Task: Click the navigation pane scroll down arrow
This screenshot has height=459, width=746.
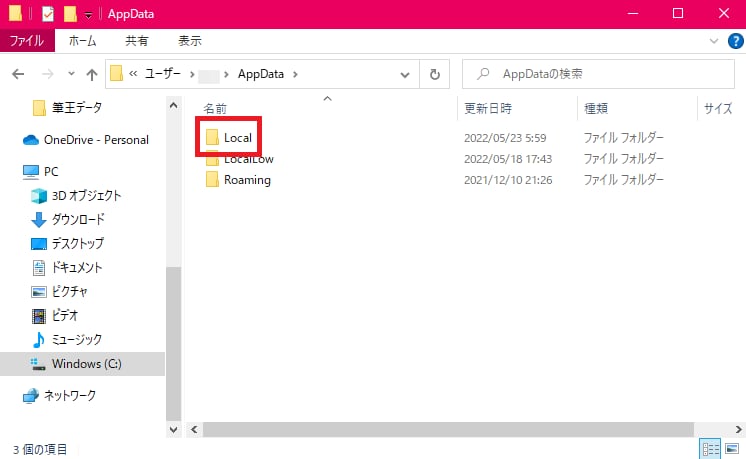Action: pyautogui.click(x=174, y=430)
